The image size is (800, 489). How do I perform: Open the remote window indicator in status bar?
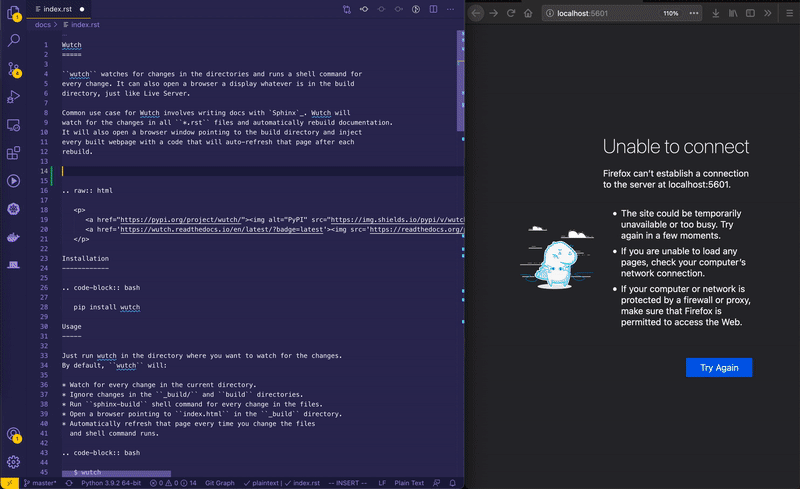tap(10, 483)
